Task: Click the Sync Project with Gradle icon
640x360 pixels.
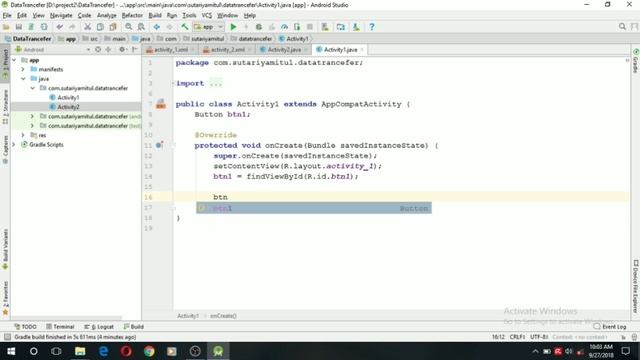Action: point(340,27)
